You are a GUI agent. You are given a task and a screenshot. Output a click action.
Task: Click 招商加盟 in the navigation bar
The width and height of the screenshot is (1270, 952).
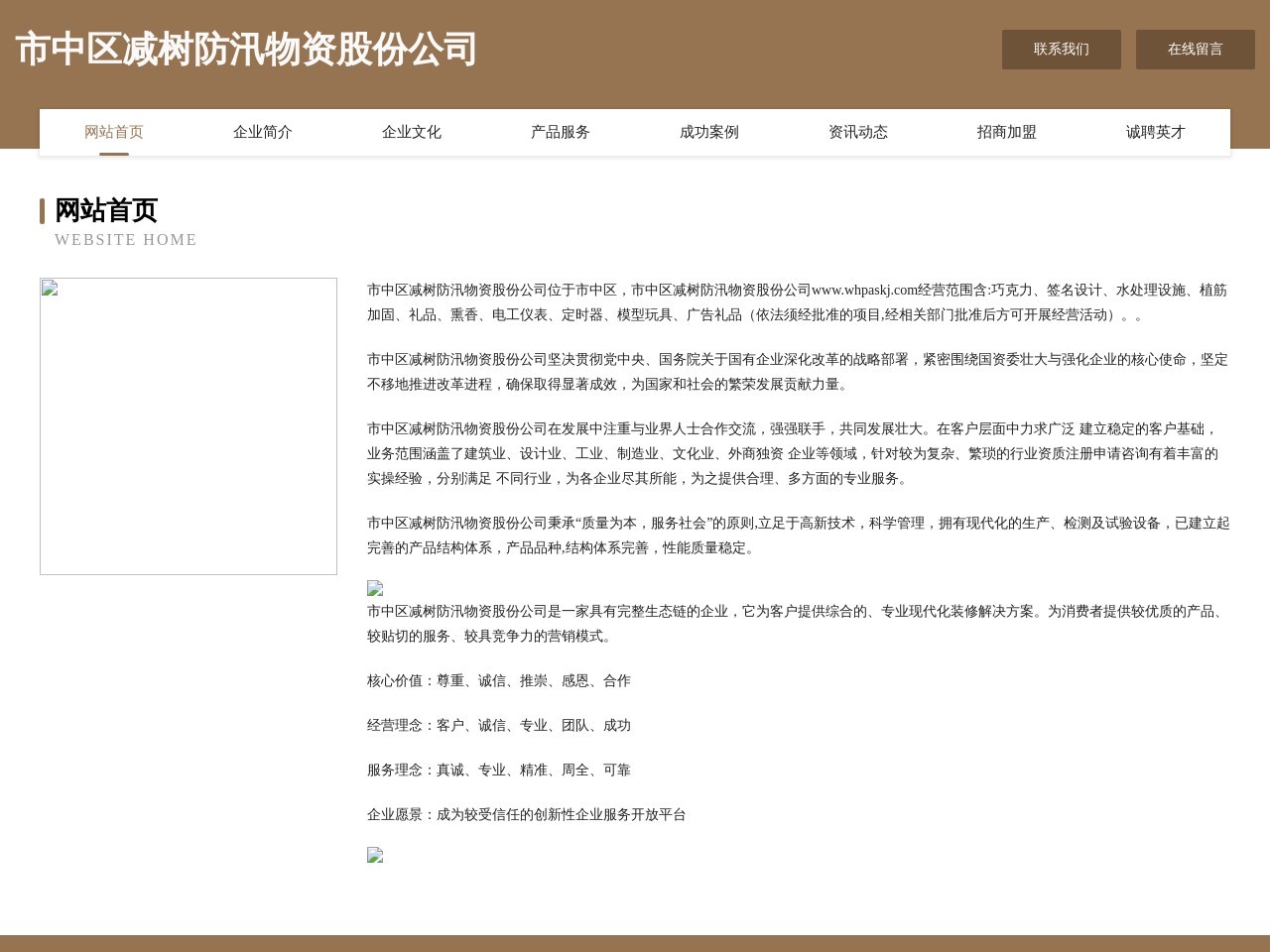click(x=1006, y=132)
